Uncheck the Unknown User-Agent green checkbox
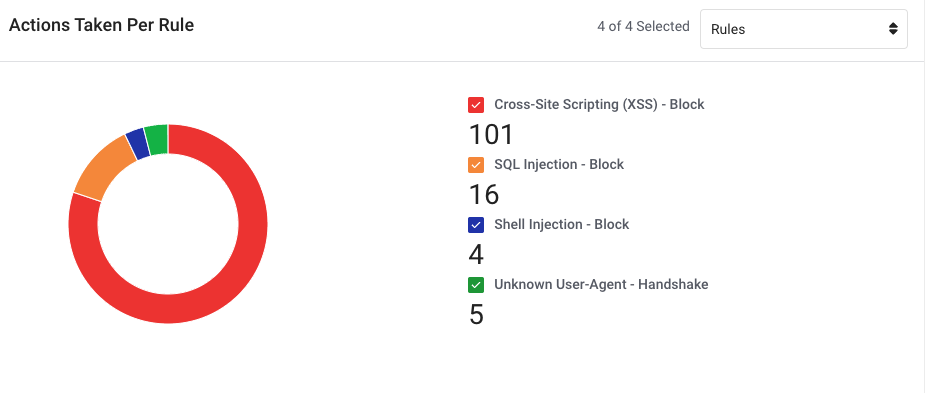 click(475, 285)
